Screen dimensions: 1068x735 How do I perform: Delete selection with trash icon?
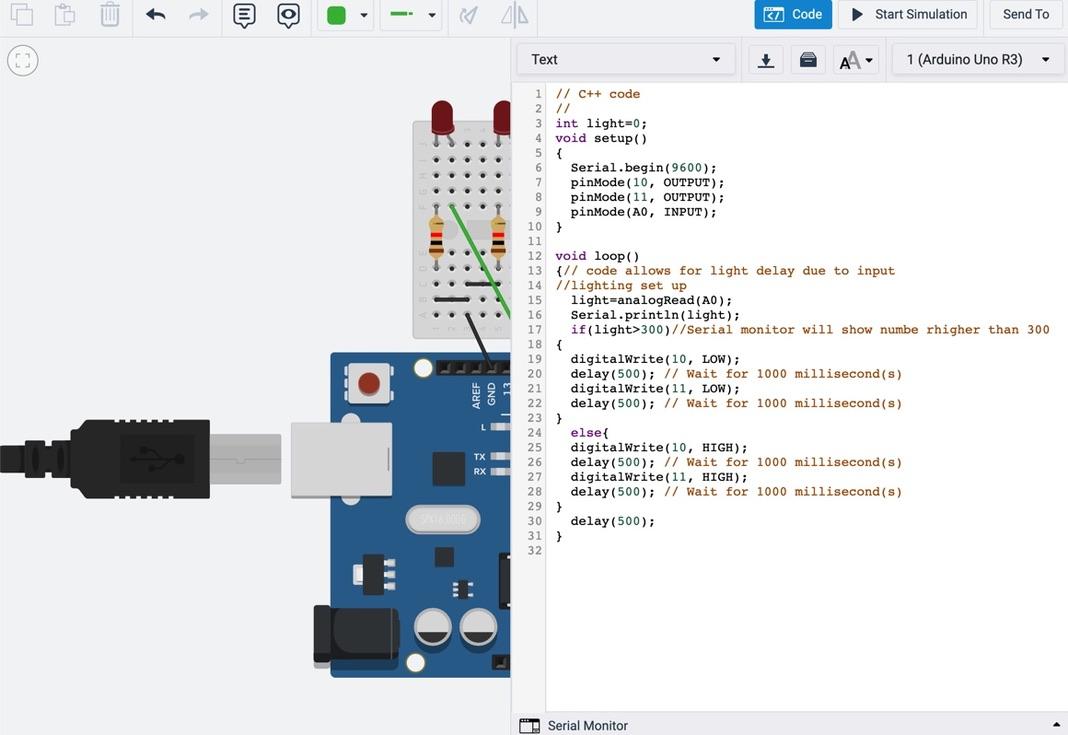click(x=110, y=14)
